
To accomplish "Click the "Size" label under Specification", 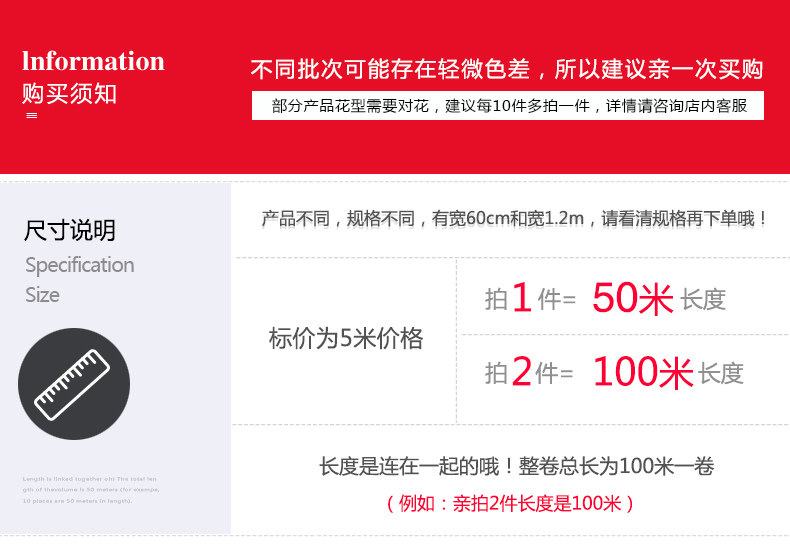I will click(x=42, y=295).
